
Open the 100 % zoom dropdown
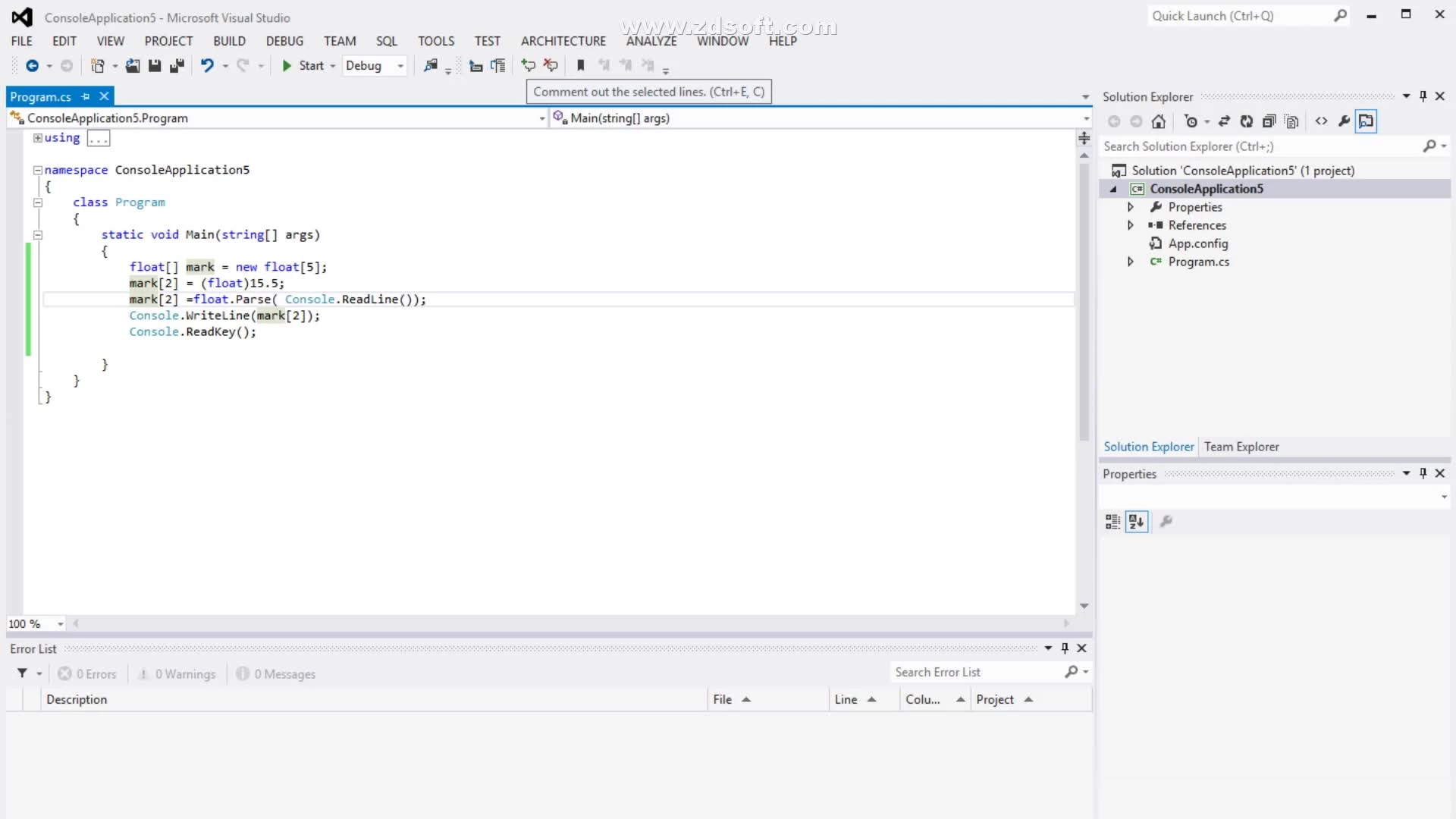point(60,624)
